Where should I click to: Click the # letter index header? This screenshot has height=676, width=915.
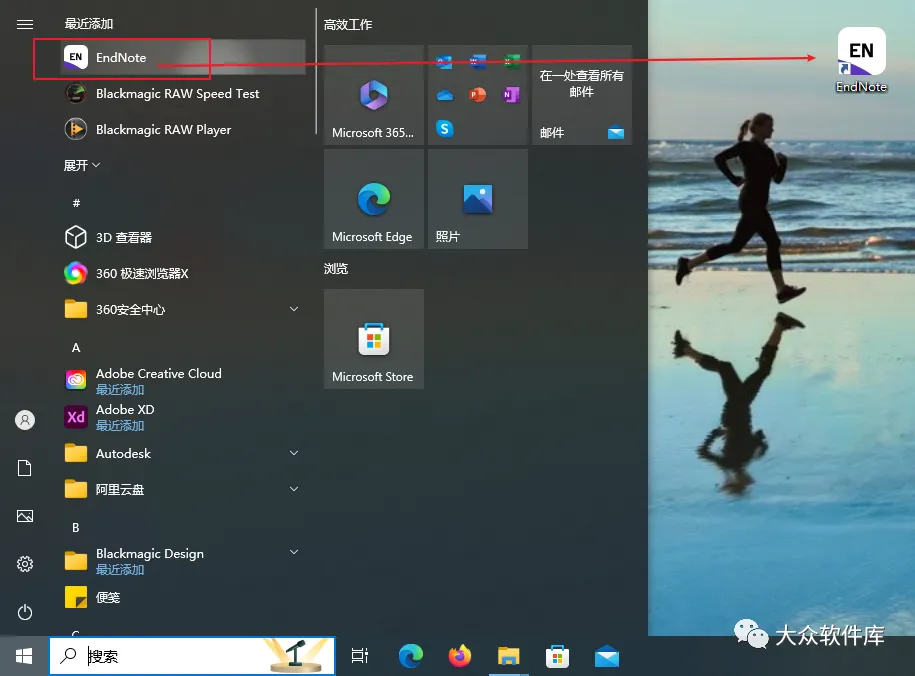76,203
